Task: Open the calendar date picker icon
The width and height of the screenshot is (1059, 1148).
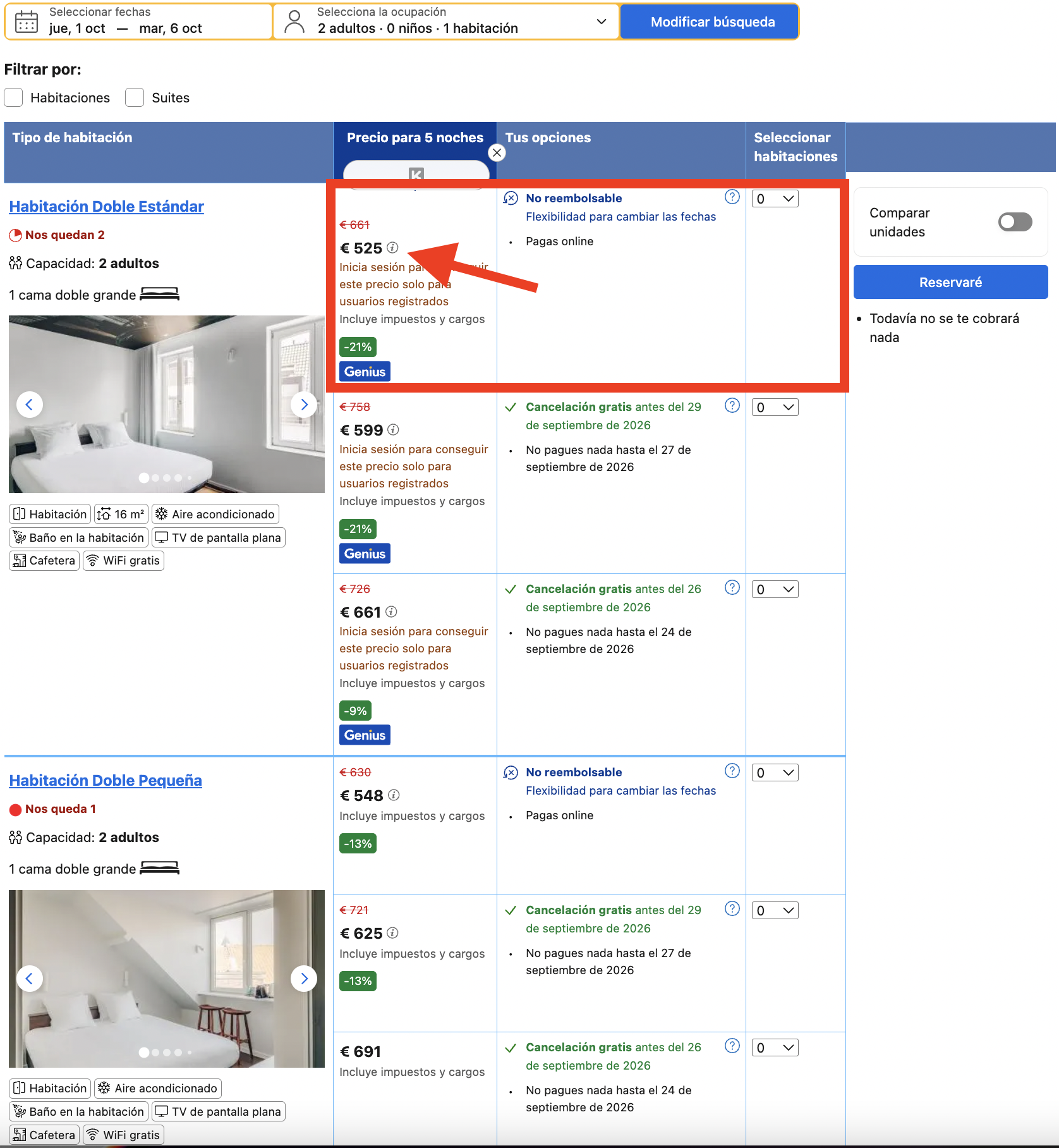Action: click(x=27, y=21)
